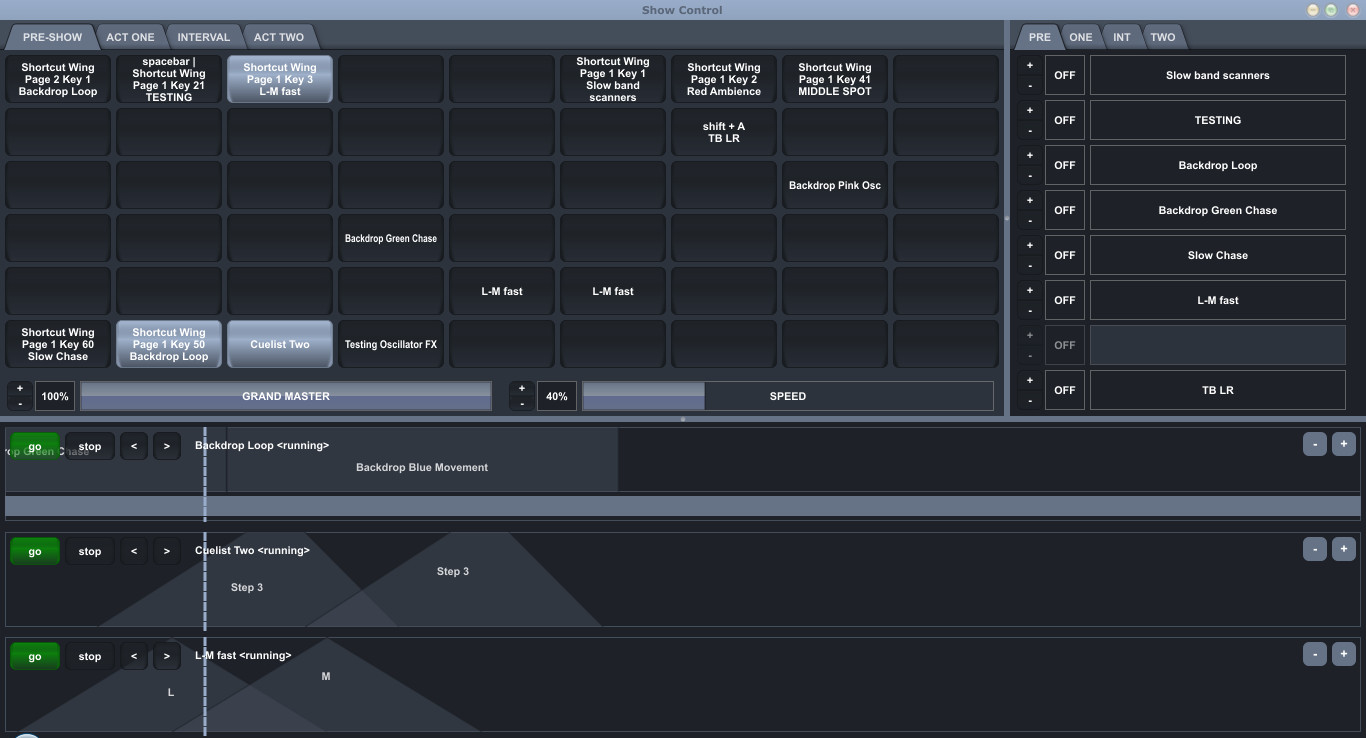The width and height of the screenshot is (1366, 738).
Task: Open the INT tab in right panel
Action: pyautogui.click(x=1122, y=37)
